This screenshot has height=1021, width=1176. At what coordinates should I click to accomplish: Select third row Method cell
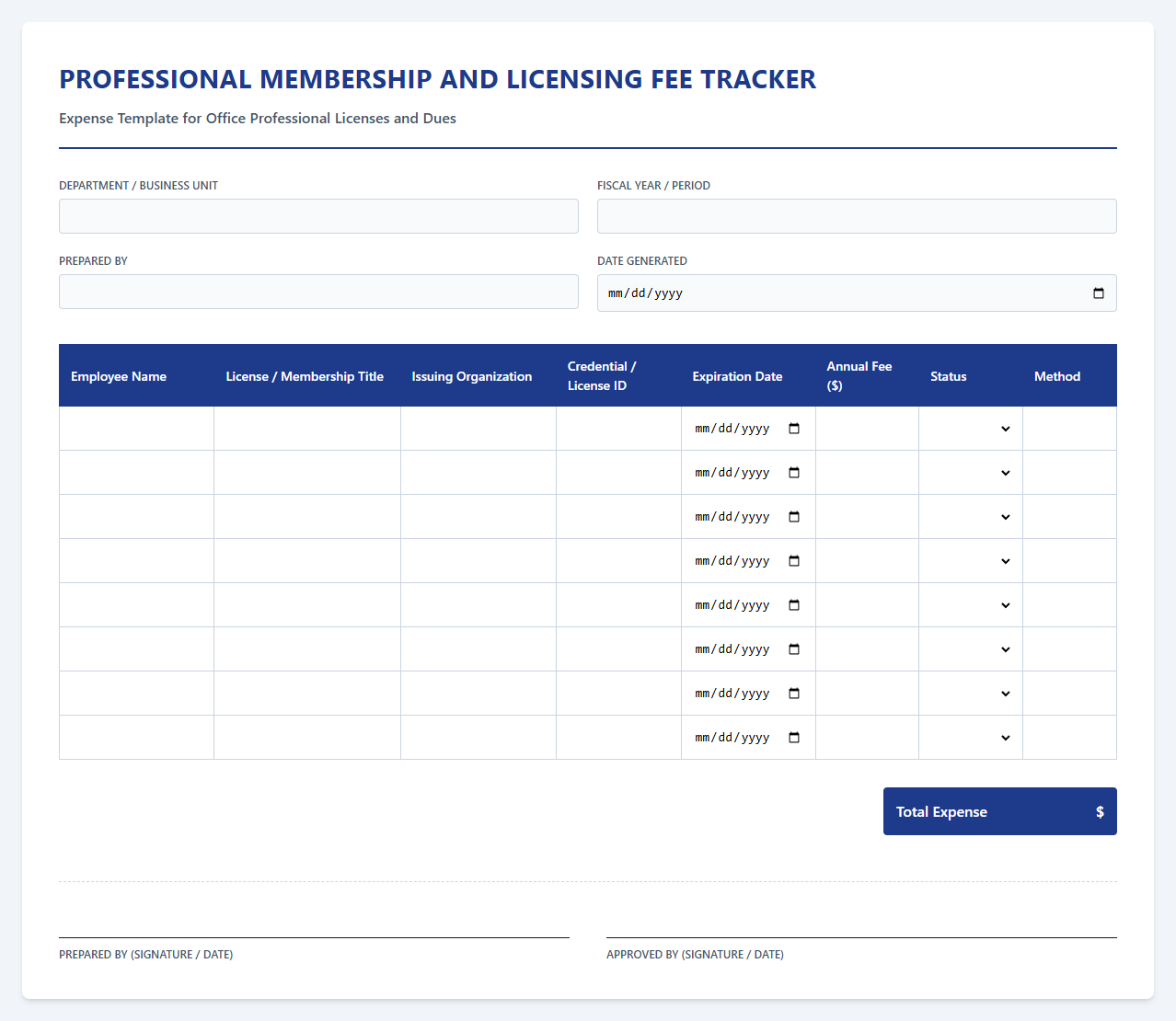click(x=1069, y=517)
